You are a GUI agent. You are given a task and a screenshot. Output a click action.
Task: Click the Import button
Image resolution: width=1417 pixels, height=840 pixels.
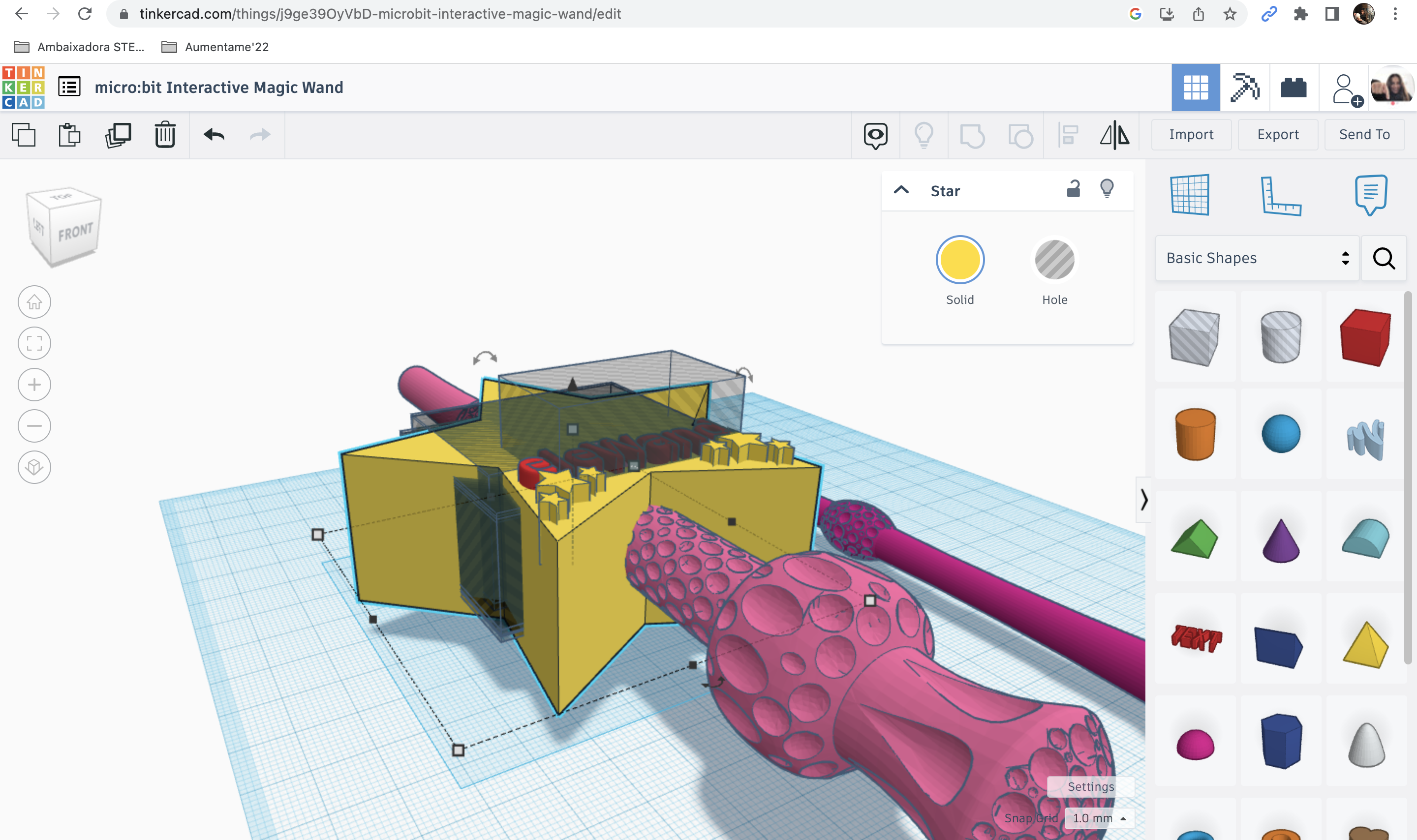coord(1191,135)
